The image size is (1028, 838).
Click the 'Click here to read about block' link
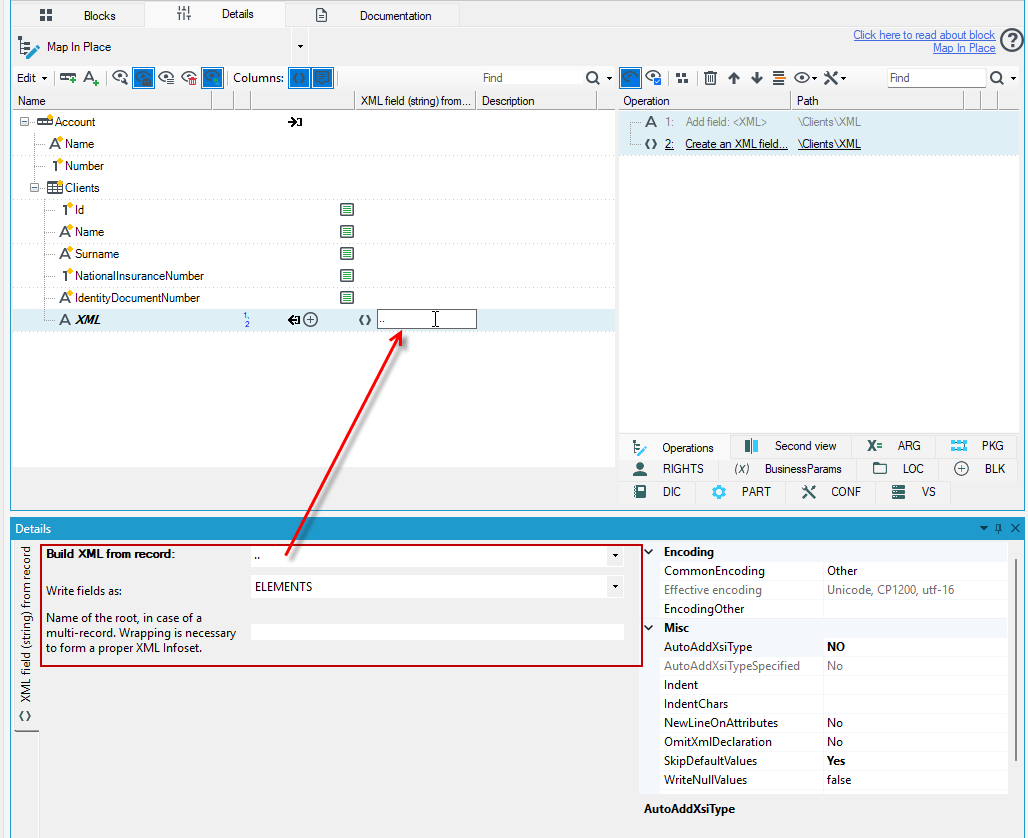tap(924, 35)
